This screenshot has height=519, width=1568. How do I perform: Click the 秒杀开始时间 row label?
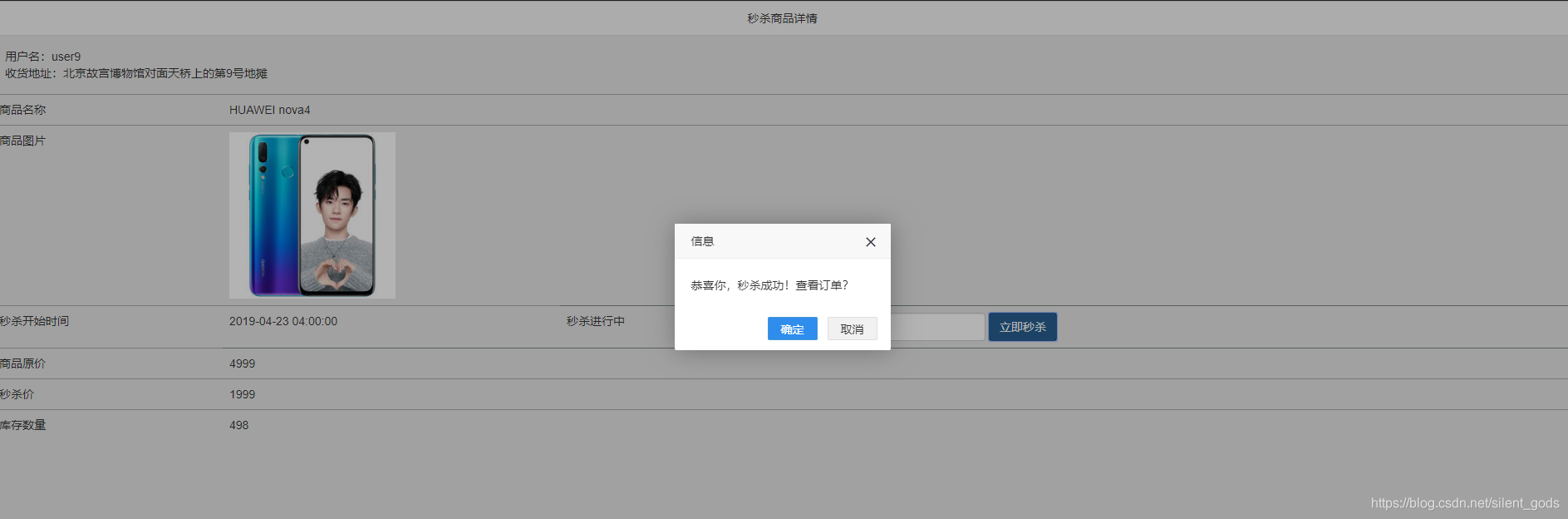coord(35,321)
